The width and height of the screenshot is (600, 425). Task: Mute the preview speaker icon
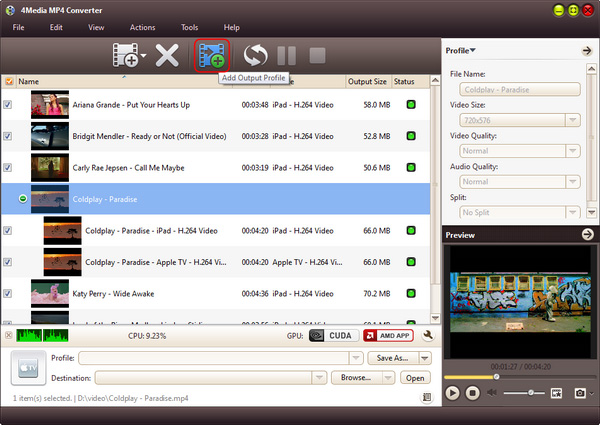point(492,392)
